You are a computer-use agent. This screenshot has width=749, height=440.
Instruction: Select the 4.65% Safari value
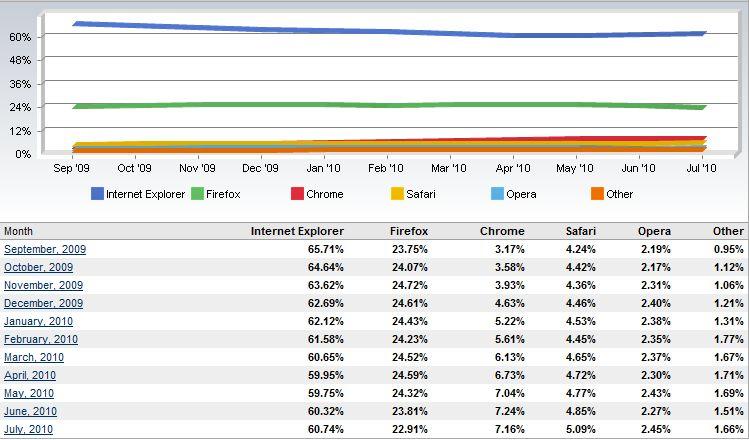pyautogui.click(x=581, y=357)
